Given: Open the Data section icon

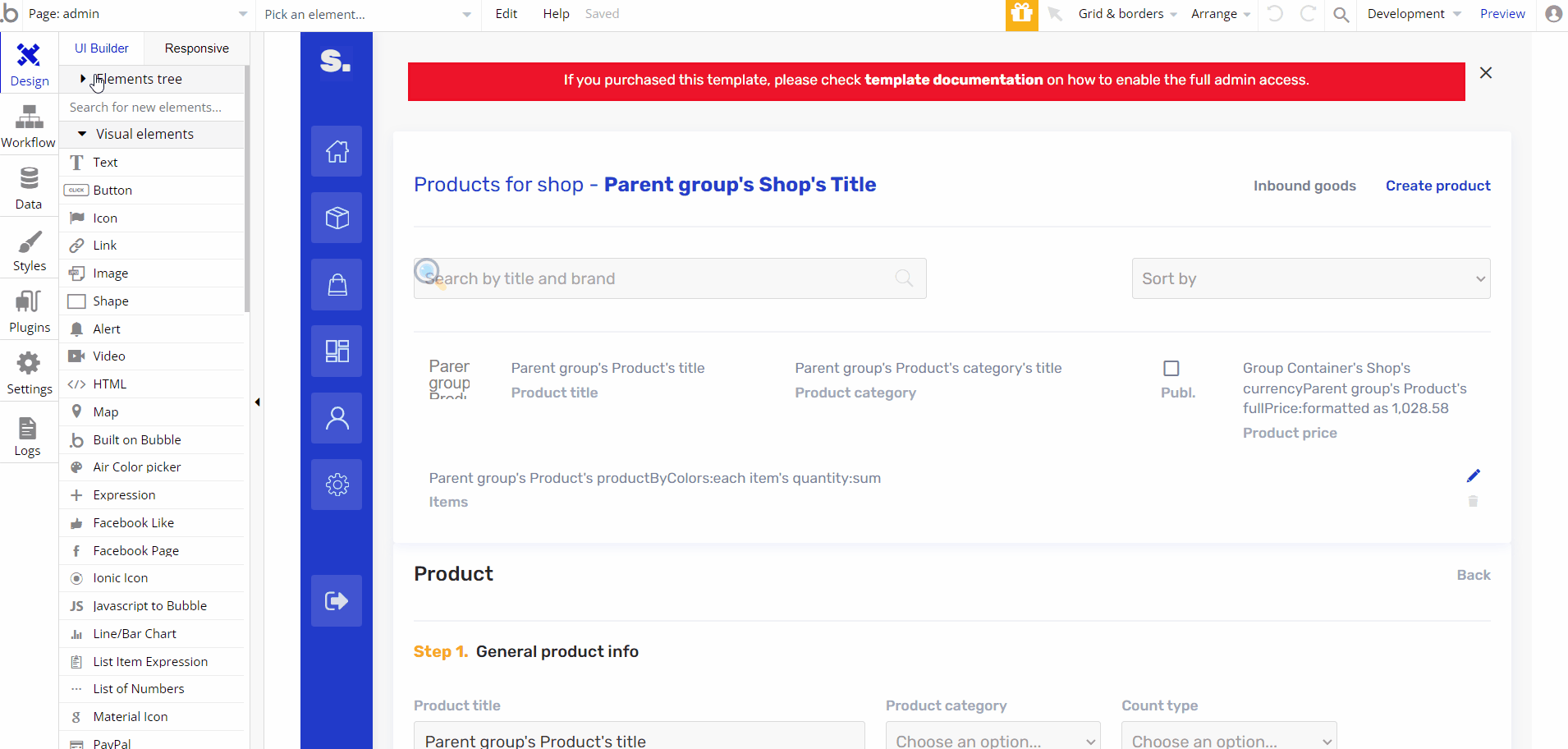Looking at the screenshot, I should (29, 188).
